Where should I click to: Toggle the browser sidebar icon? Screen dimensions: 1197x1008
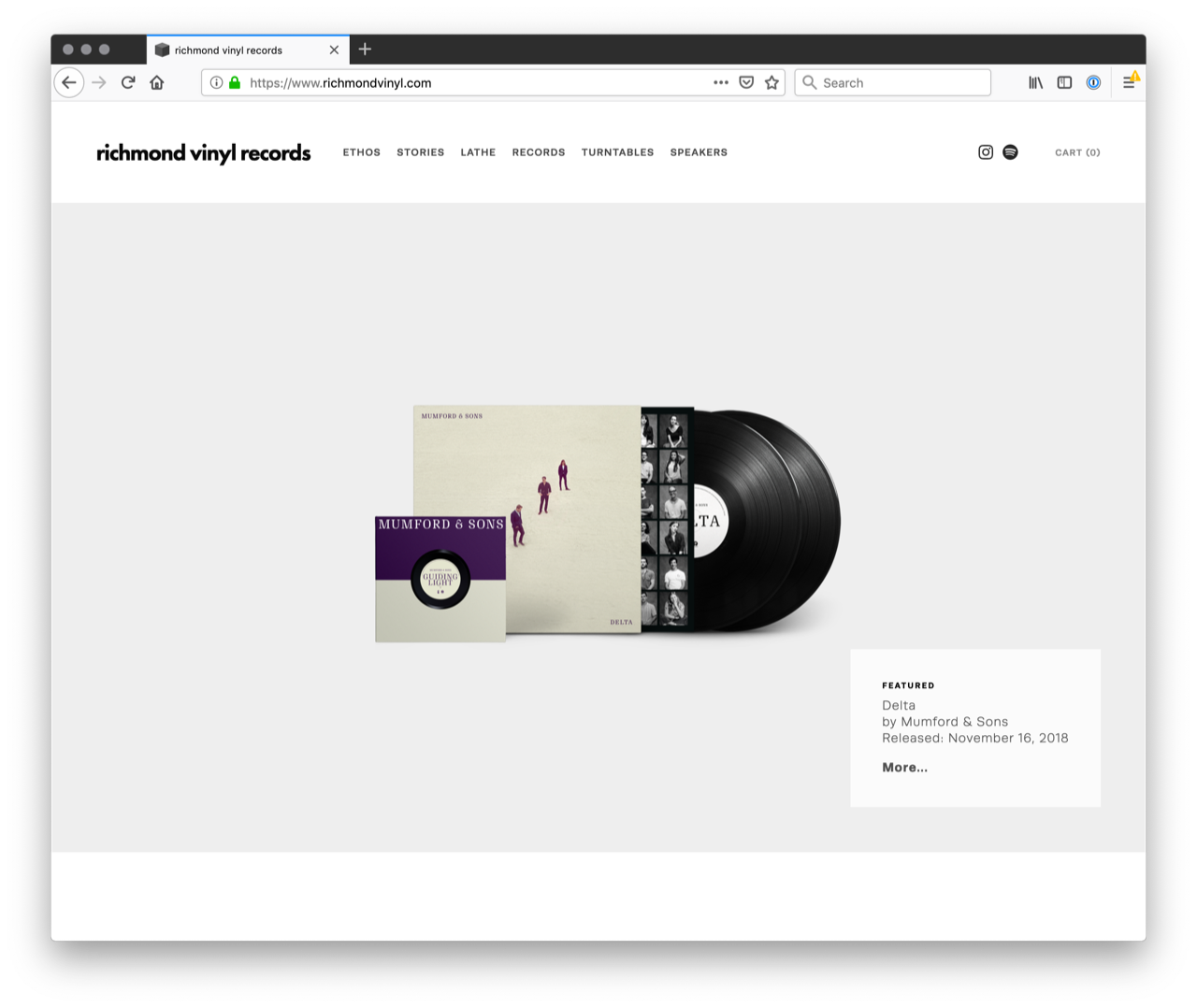(x=1064, y=82)
